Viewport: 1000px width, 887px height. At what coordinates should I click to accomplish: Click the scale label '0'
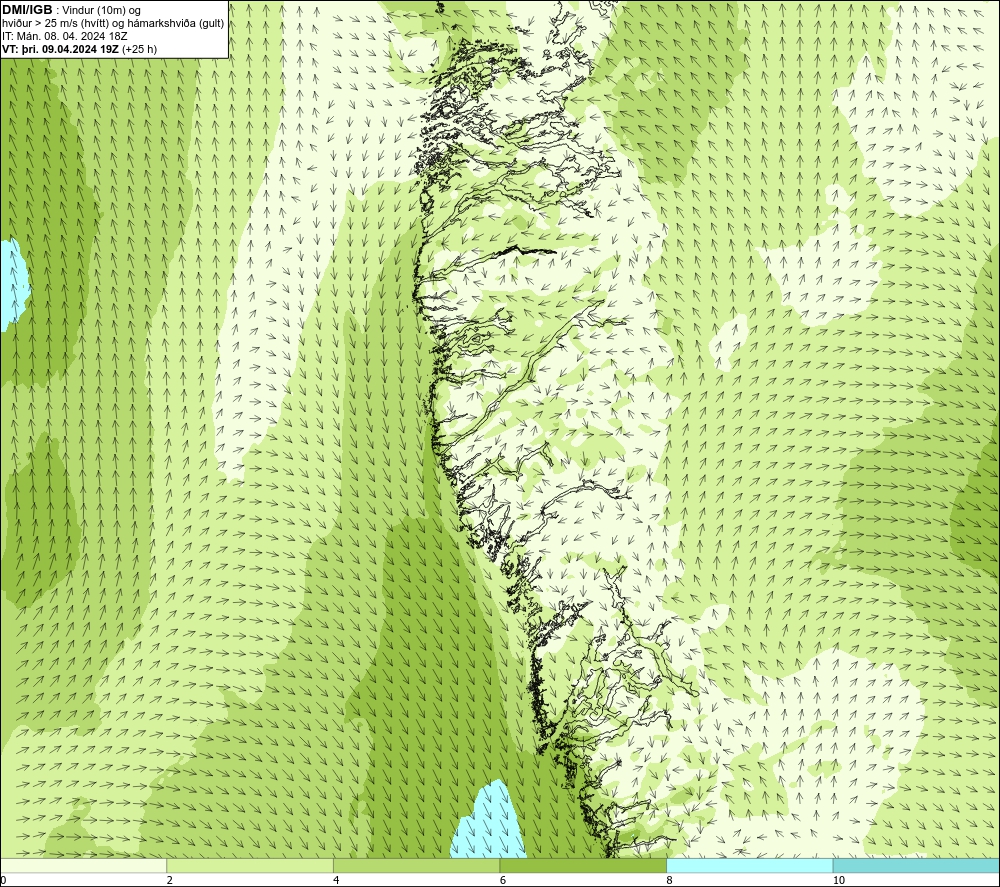(x=4, y=880)
